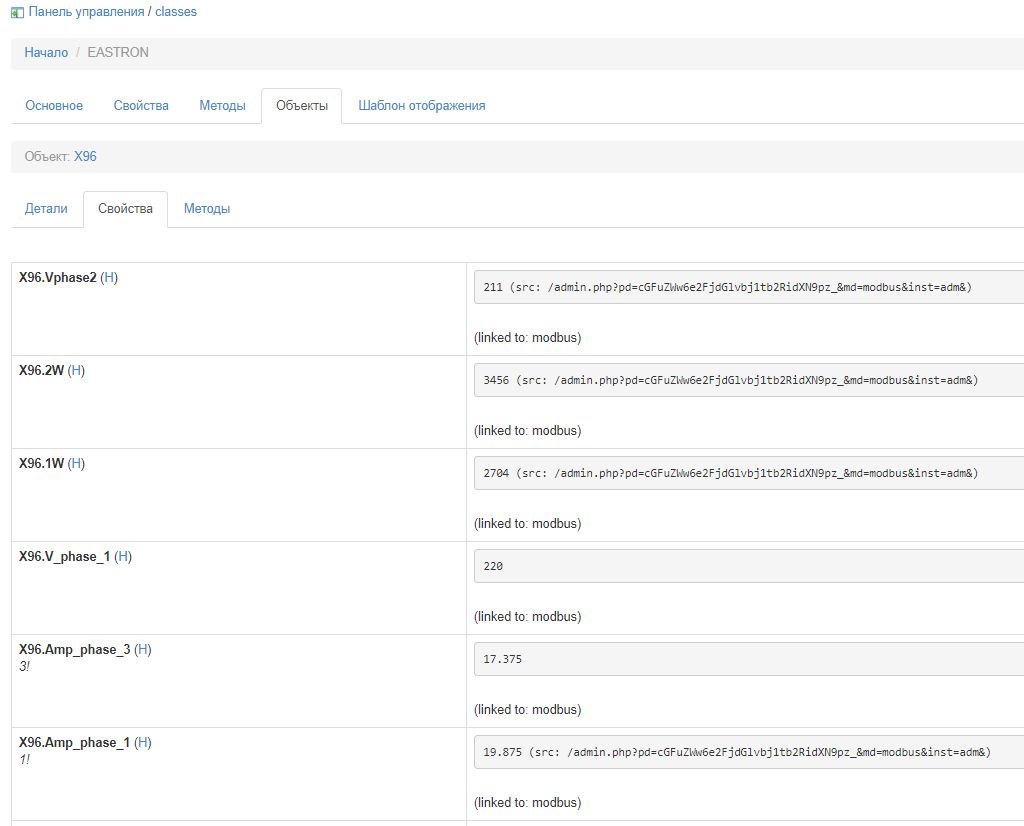Open the Шаблон отображения tab
The height and width of the screenshot is (826, 1024).
[422, 105]
